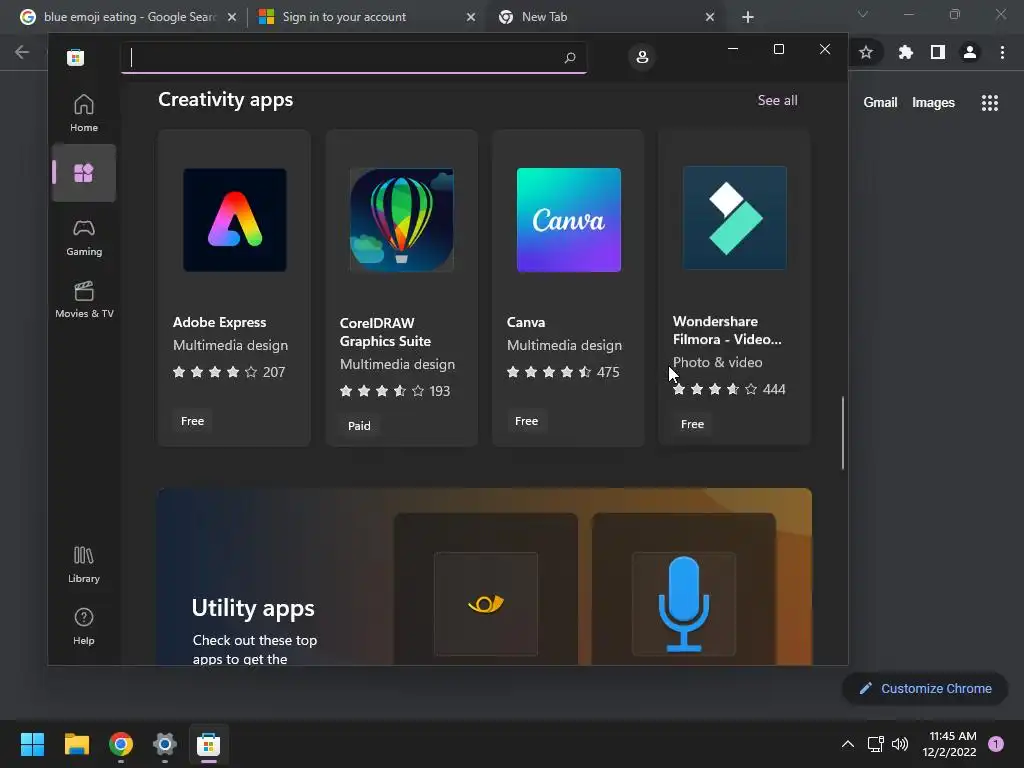Open Chrome three-dot menu

click(x=1002, y=52)
